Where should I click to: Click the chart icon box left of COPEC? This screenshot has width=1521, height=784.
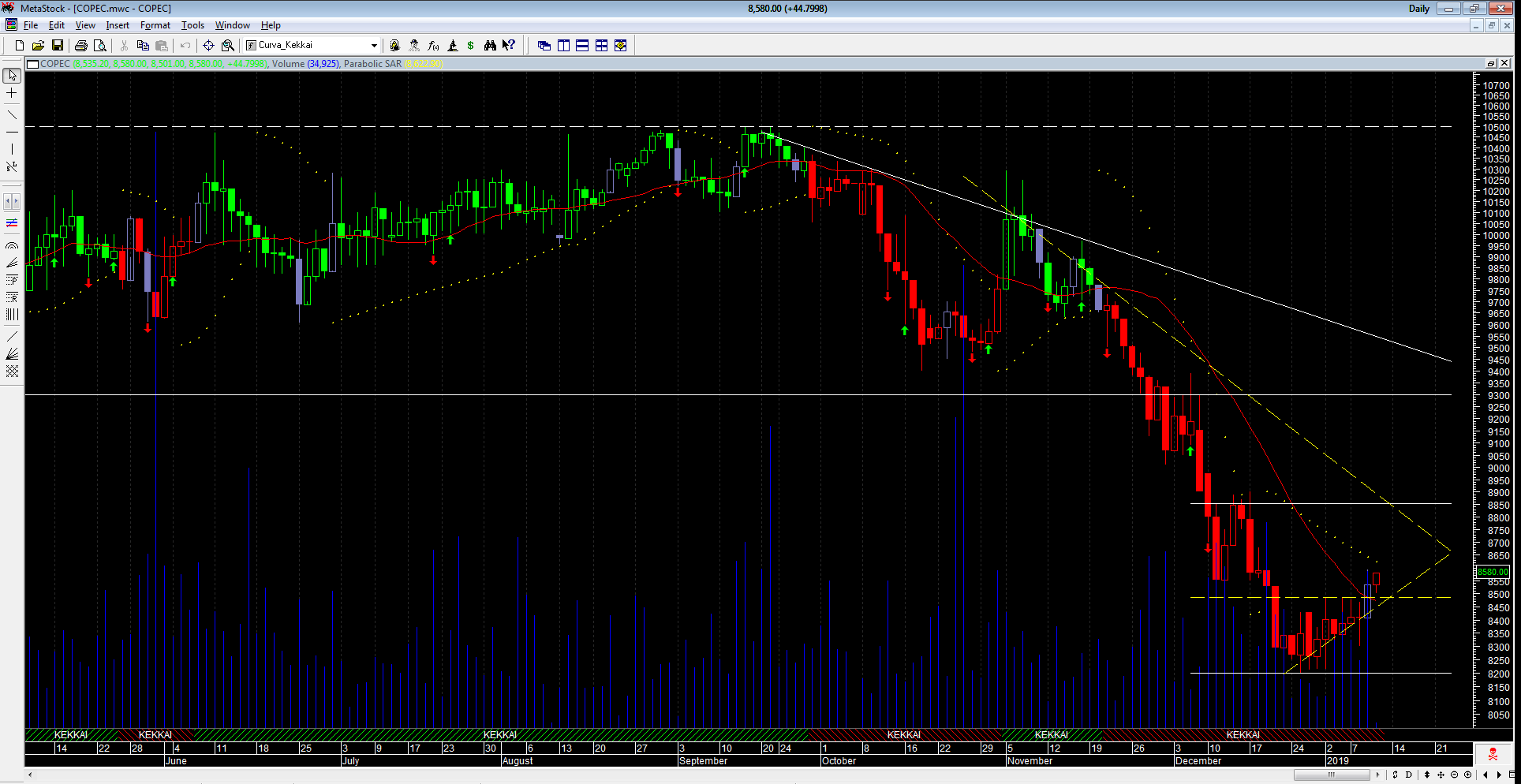tap(33, 64)
